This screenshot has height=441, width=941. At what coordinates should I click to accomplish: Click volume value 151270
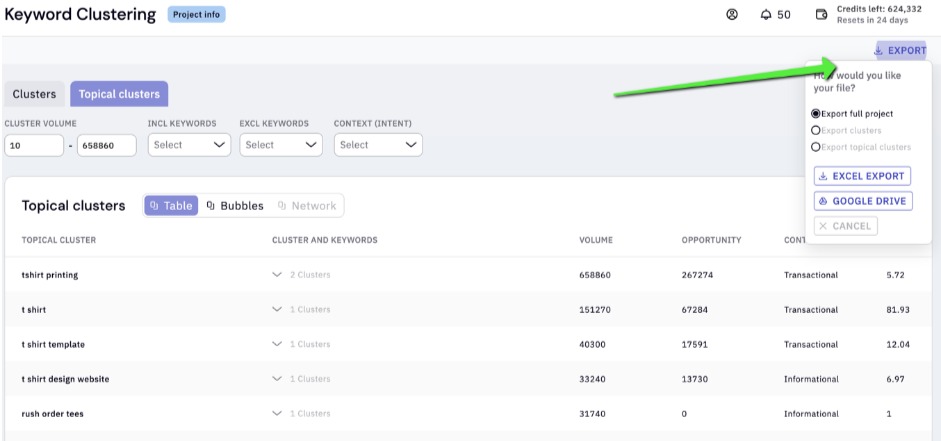point(595,310)
